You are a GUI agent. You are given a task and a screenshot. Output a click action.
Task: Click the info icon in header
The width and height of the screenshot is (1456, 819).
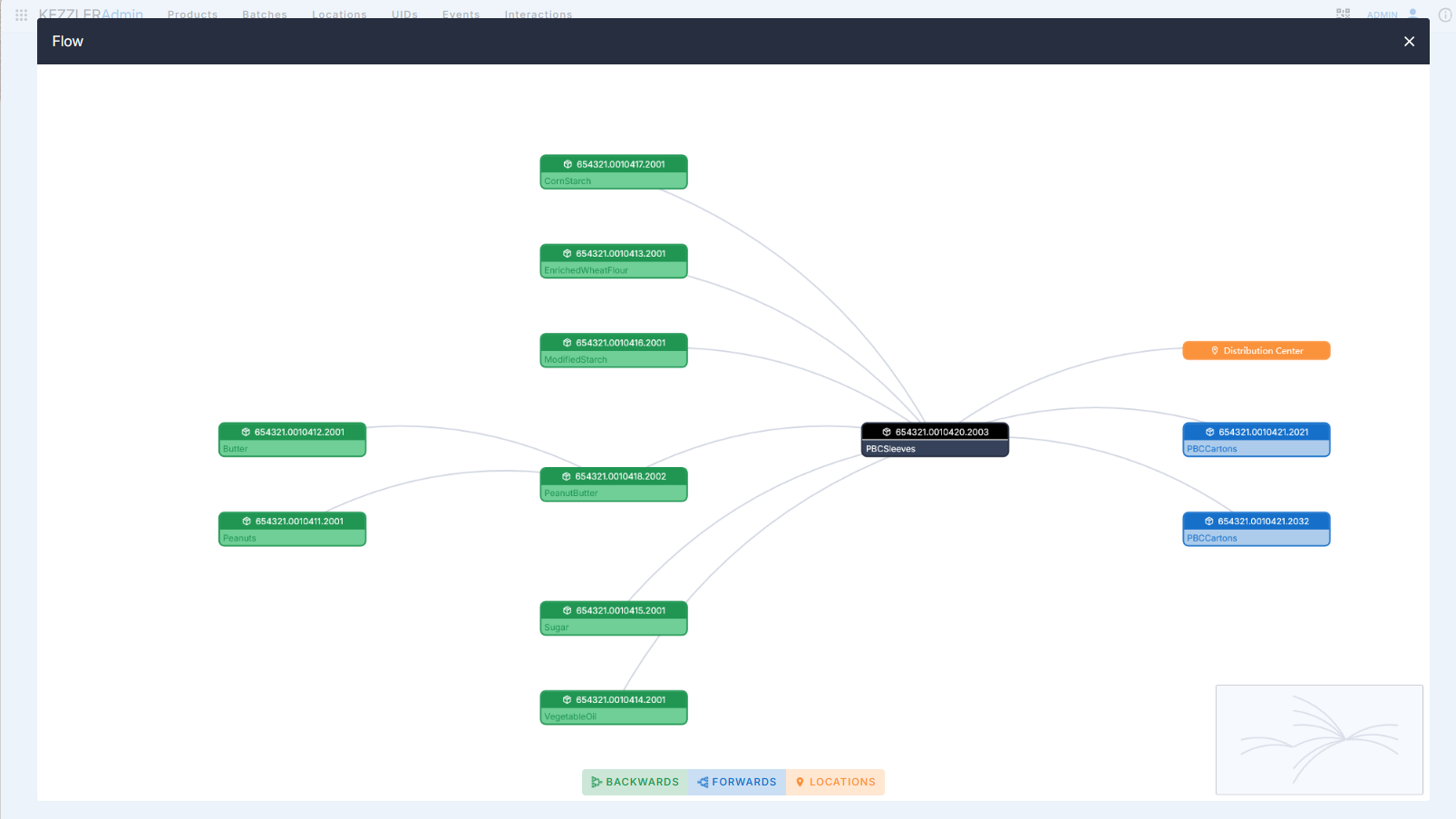coord(1445,15)
